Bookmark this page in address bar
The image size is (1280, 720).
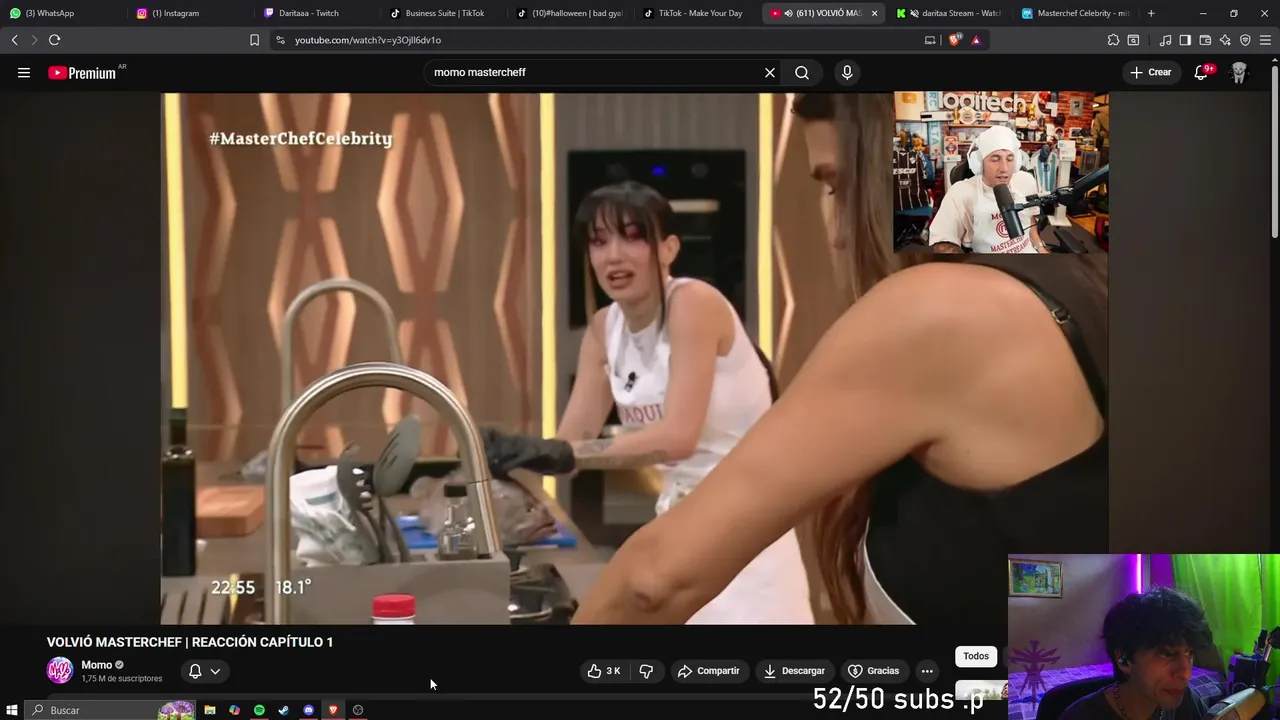click(254, 40)
